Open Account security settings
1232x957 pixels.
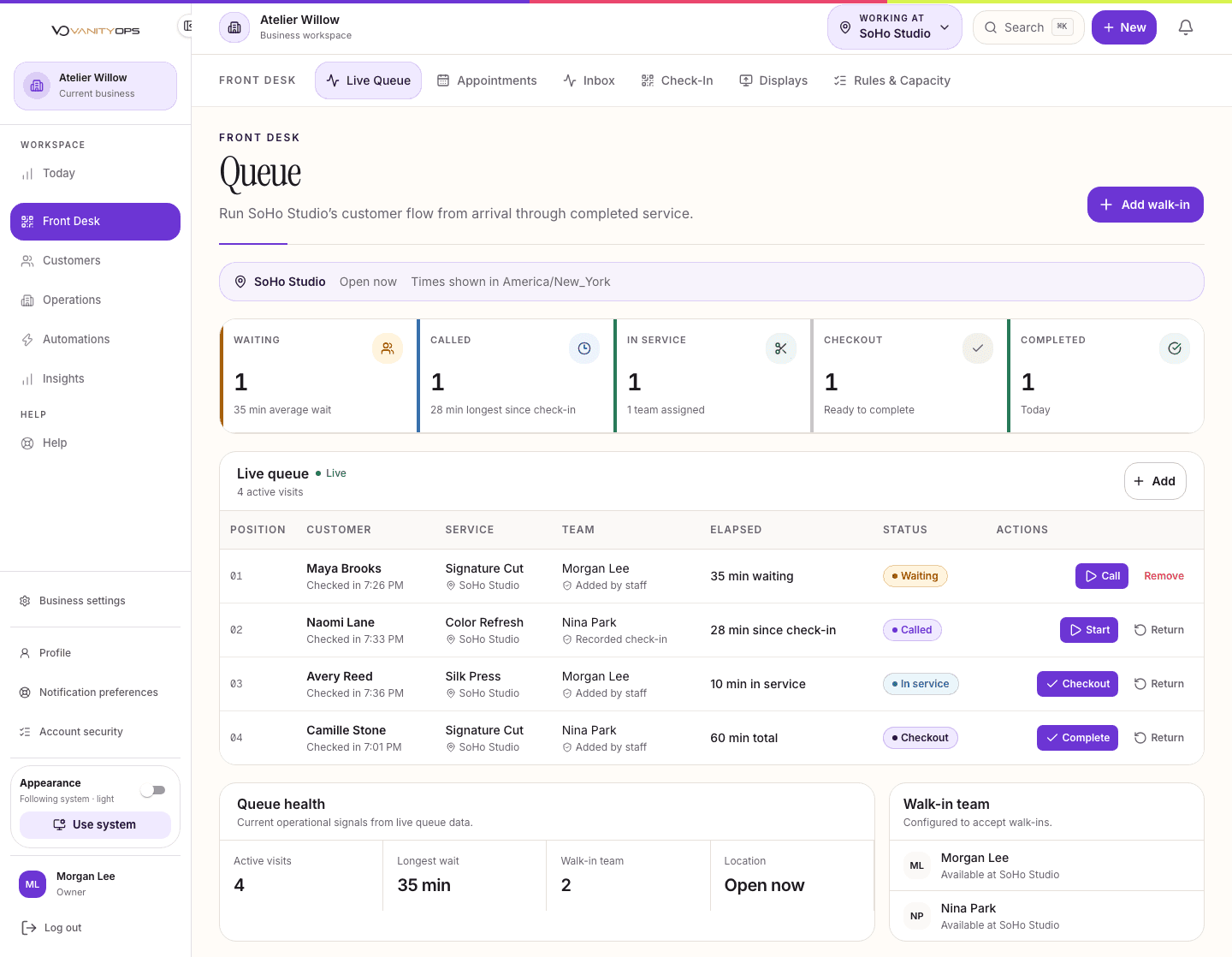(x=95, y=732)
